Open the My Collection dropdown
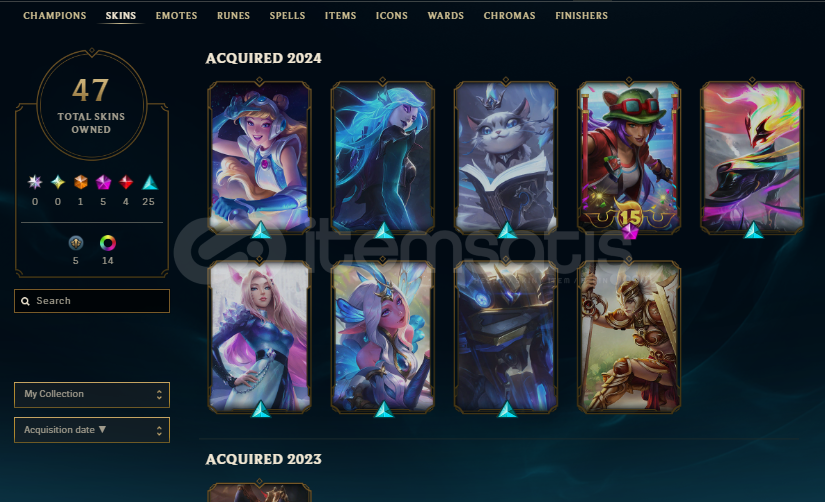This screenshot has height=502, width=825. [92, 395]
